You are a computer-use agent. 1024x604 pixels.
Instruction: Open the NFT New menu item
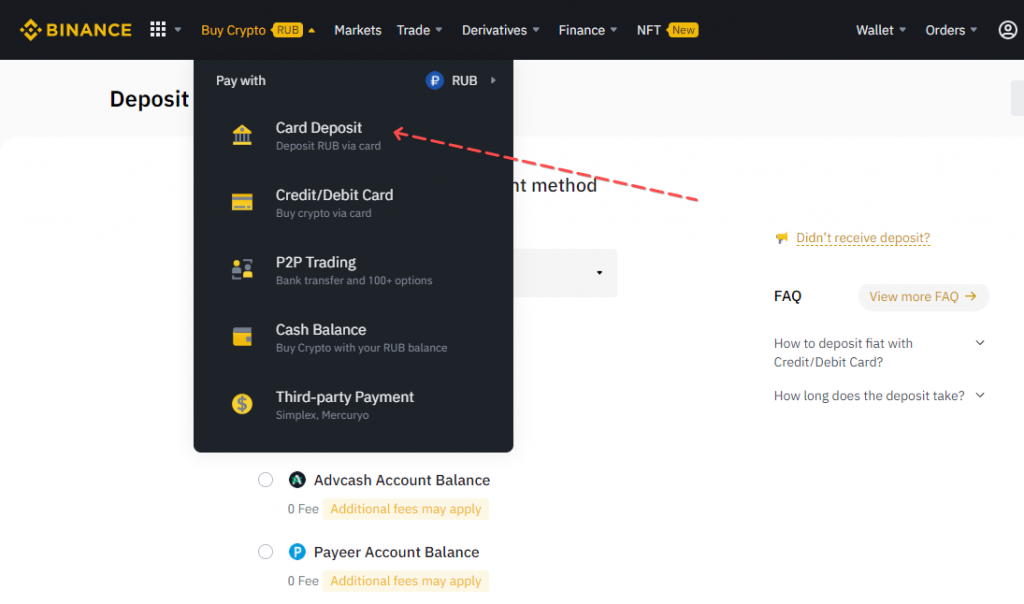click(667, 30)
